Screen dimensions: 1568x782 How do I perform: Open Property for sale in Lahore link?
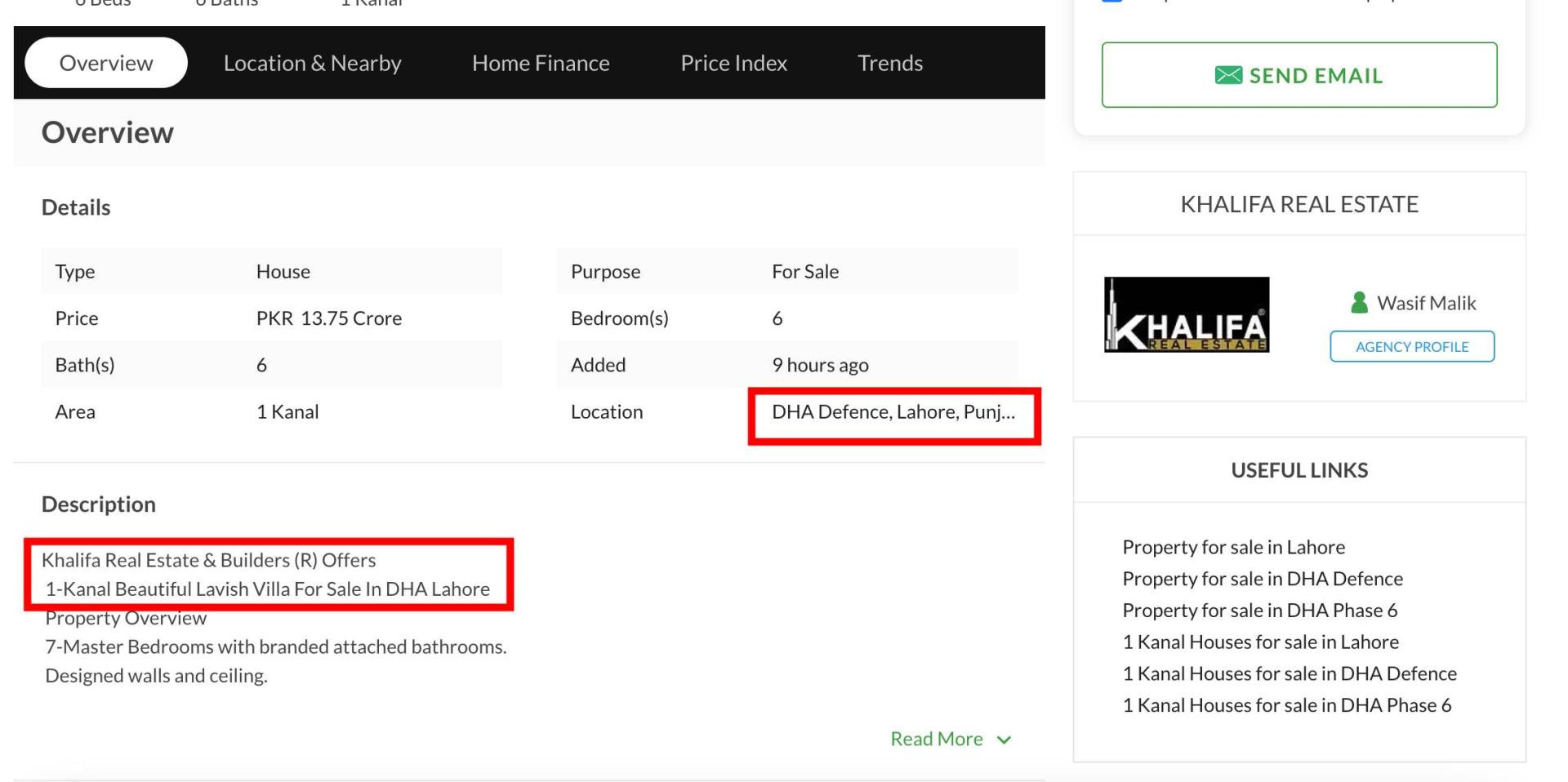click(1233, 547)
